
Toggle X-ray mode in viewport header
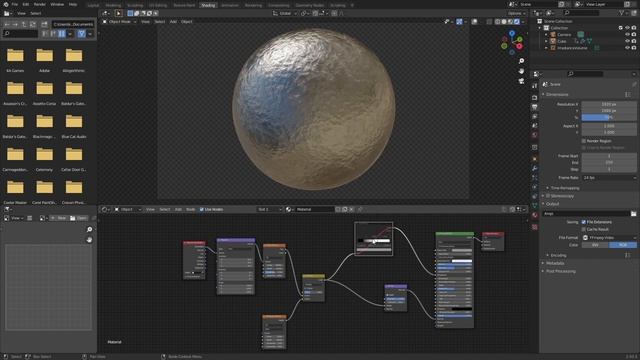(x=489, y=22)
